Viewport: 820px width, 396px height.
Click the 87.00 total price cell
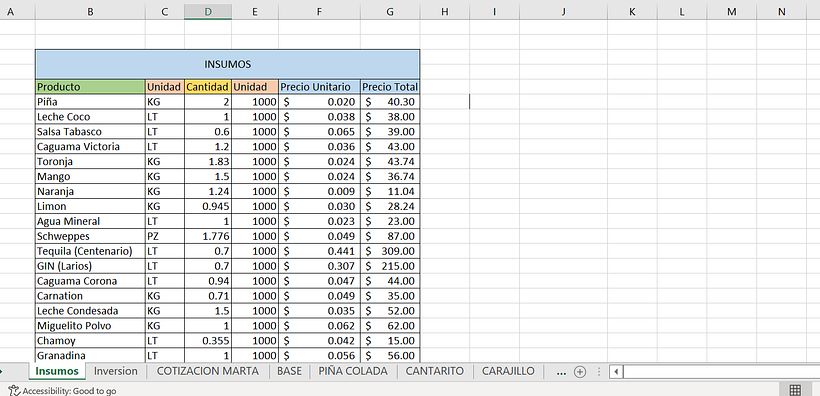390,236
